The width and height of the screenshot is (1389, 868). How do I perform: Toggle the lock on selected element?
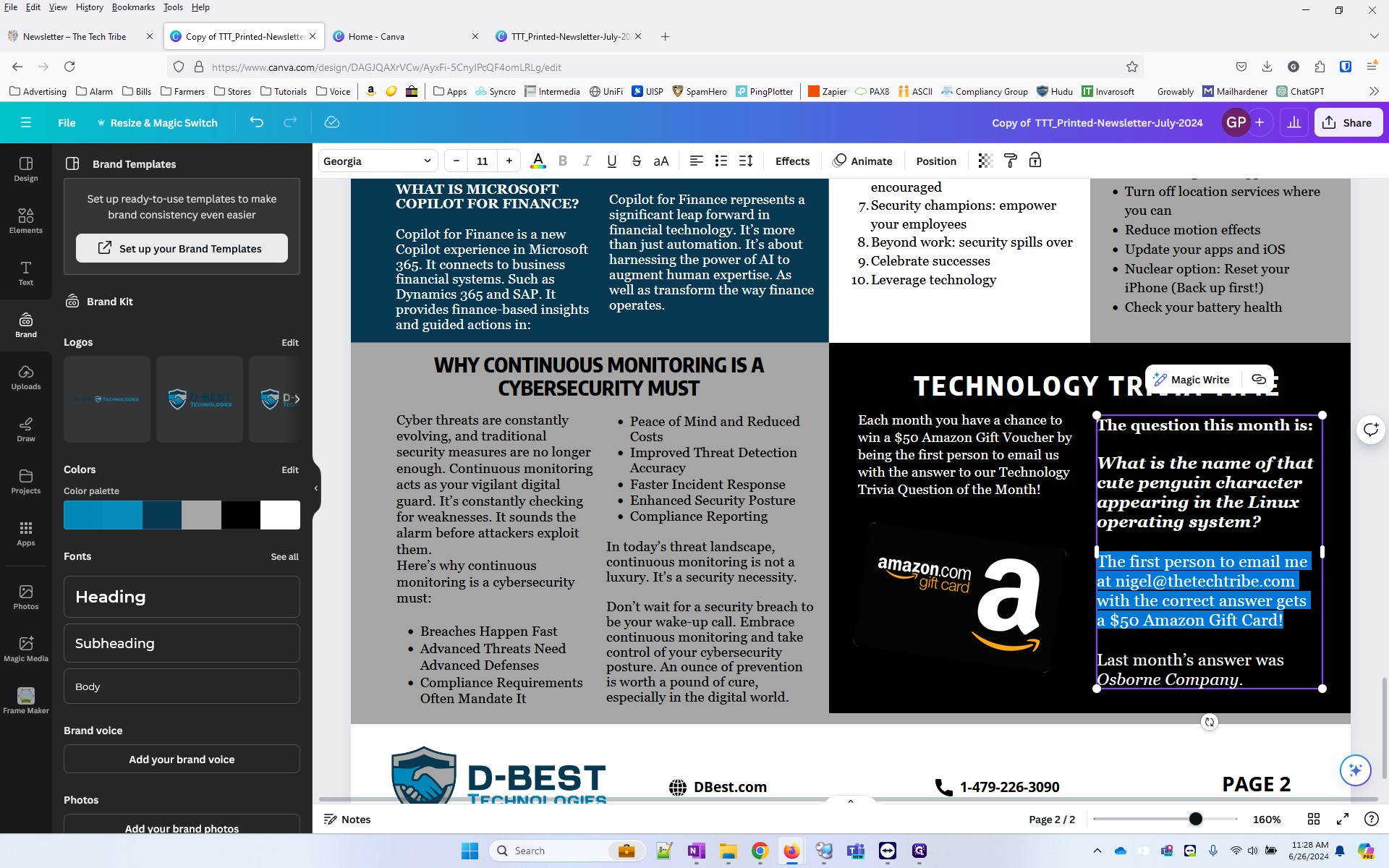click(x=1035, y=161)
